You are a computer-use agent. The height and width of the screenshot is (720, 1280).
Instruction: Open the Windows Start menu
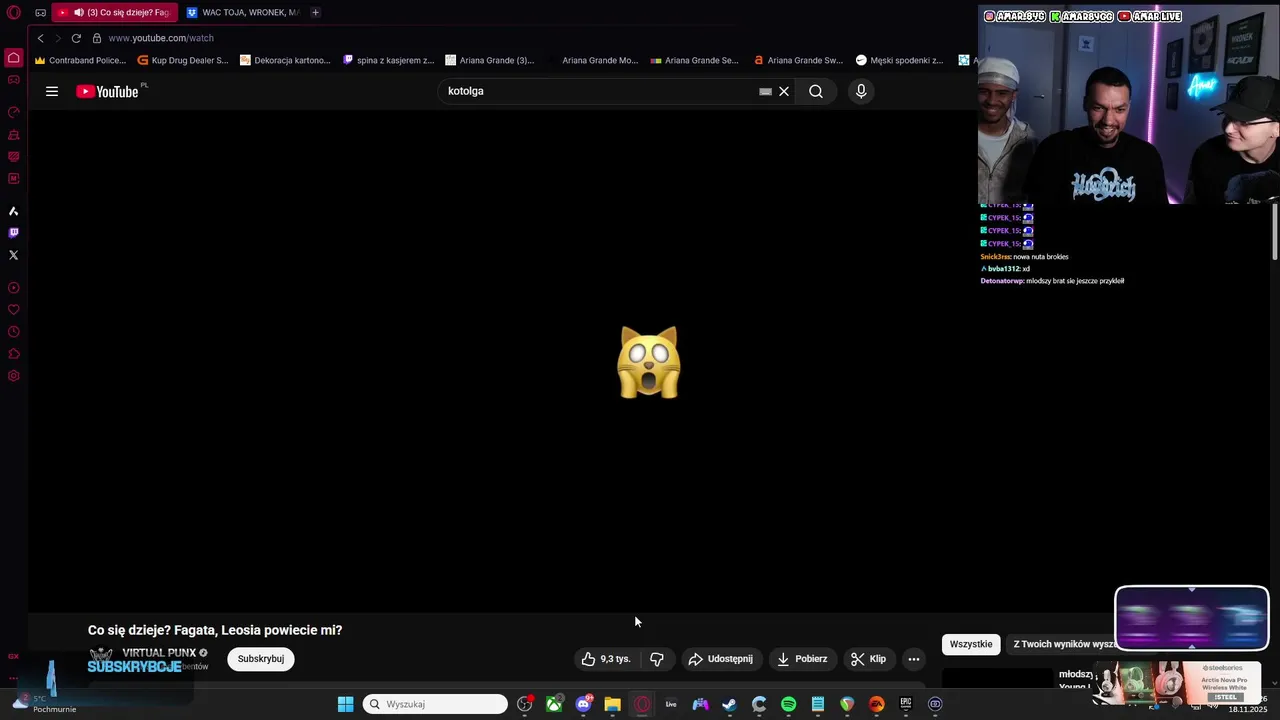(x=345, y=704)
